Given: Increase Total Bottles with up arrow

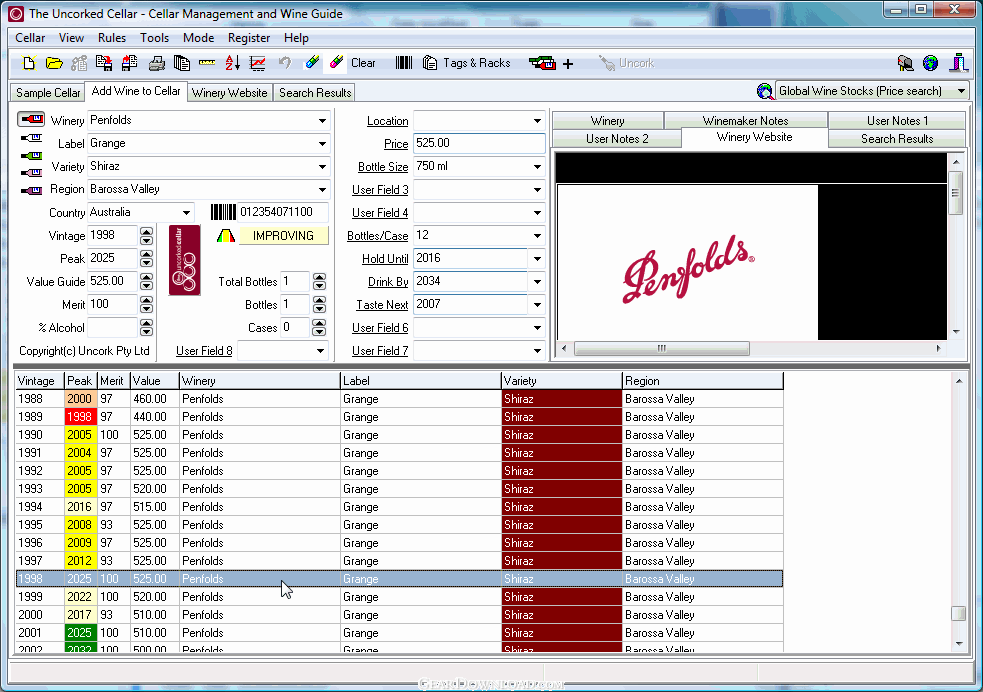Looking at the screenshot, I should (319, 278).
